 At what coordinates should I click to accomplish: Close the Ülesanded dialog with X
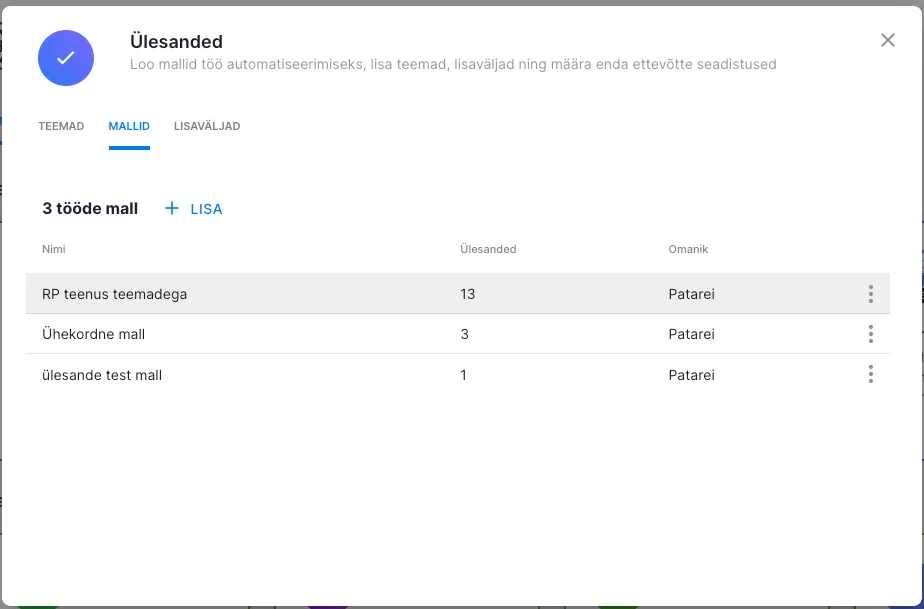tap(887, 40)
